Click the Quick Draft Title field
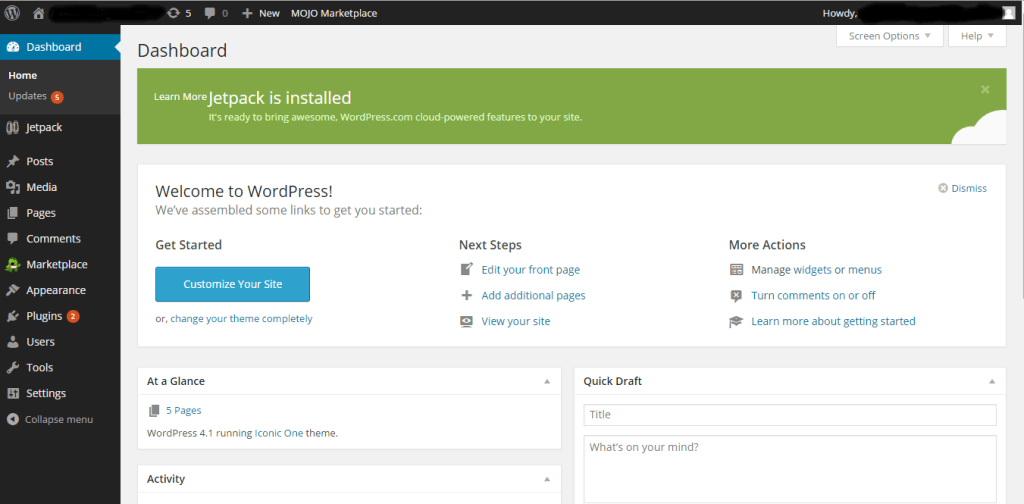The width and height of the screenshot is (1024, 504). tap(790, 415)
